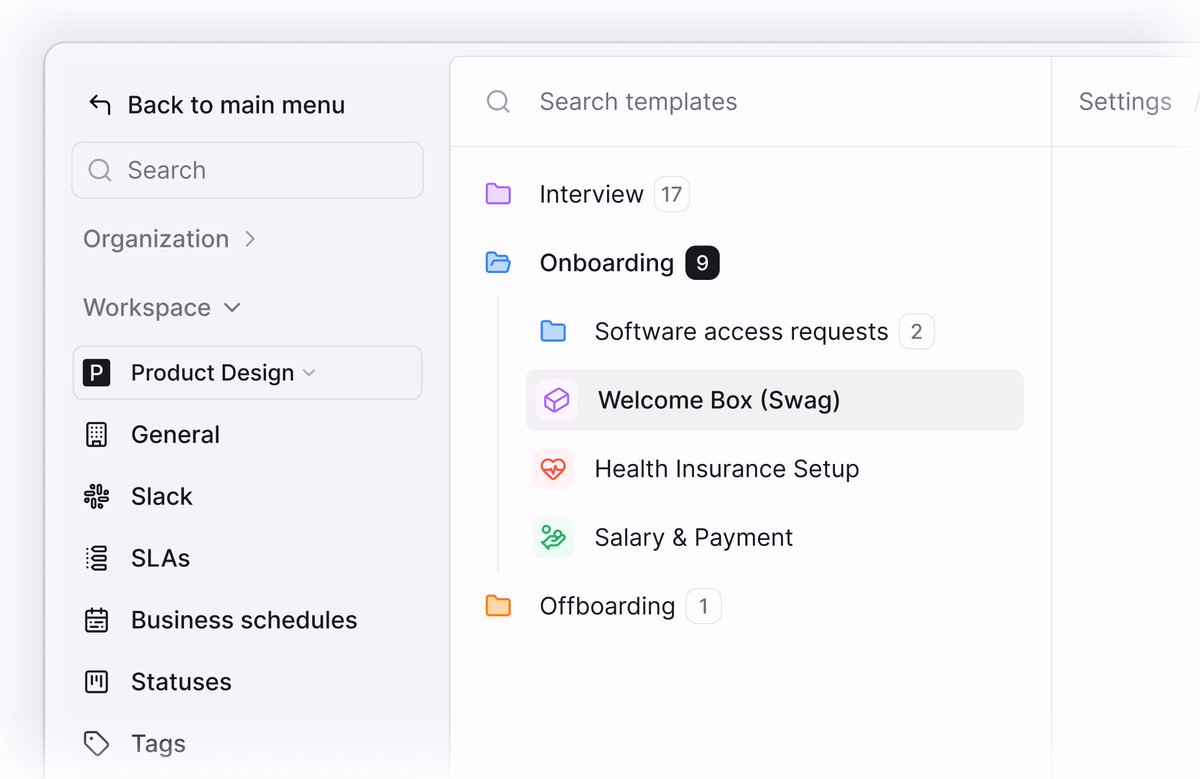
Task: Open the Product Design workspace dropdown
Action: (x=247, y=373)
